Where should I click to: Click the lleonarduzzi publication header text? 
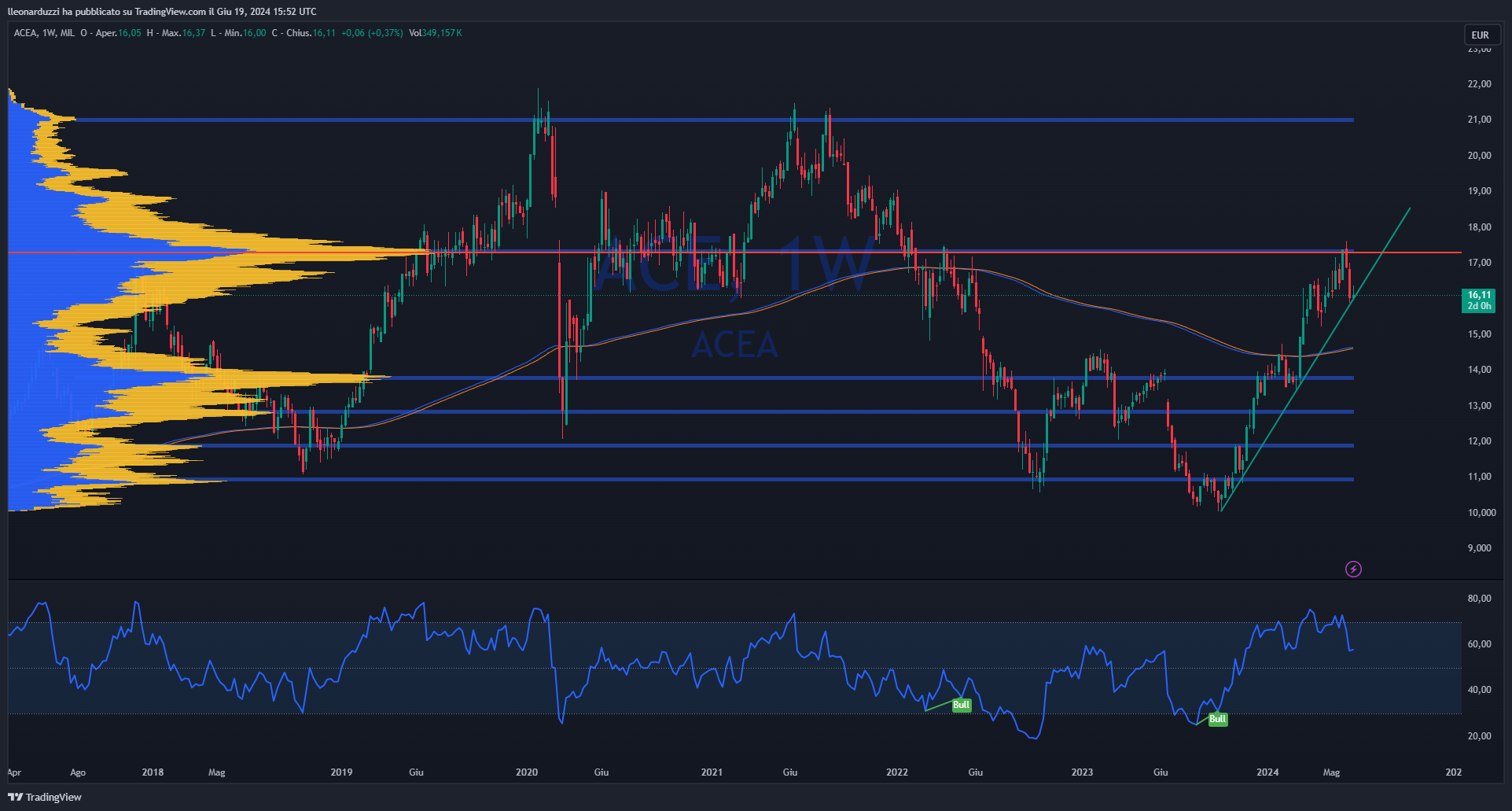click(x=162, y=11)
